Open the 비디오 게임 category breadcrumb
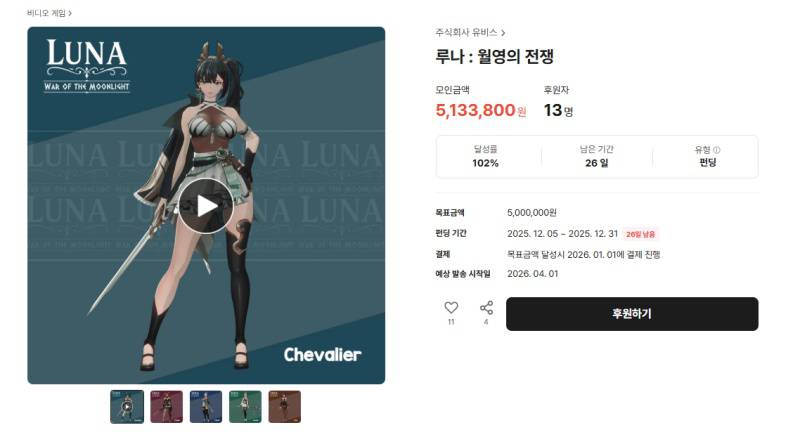800x444 pixels. [x=46, y=13]
